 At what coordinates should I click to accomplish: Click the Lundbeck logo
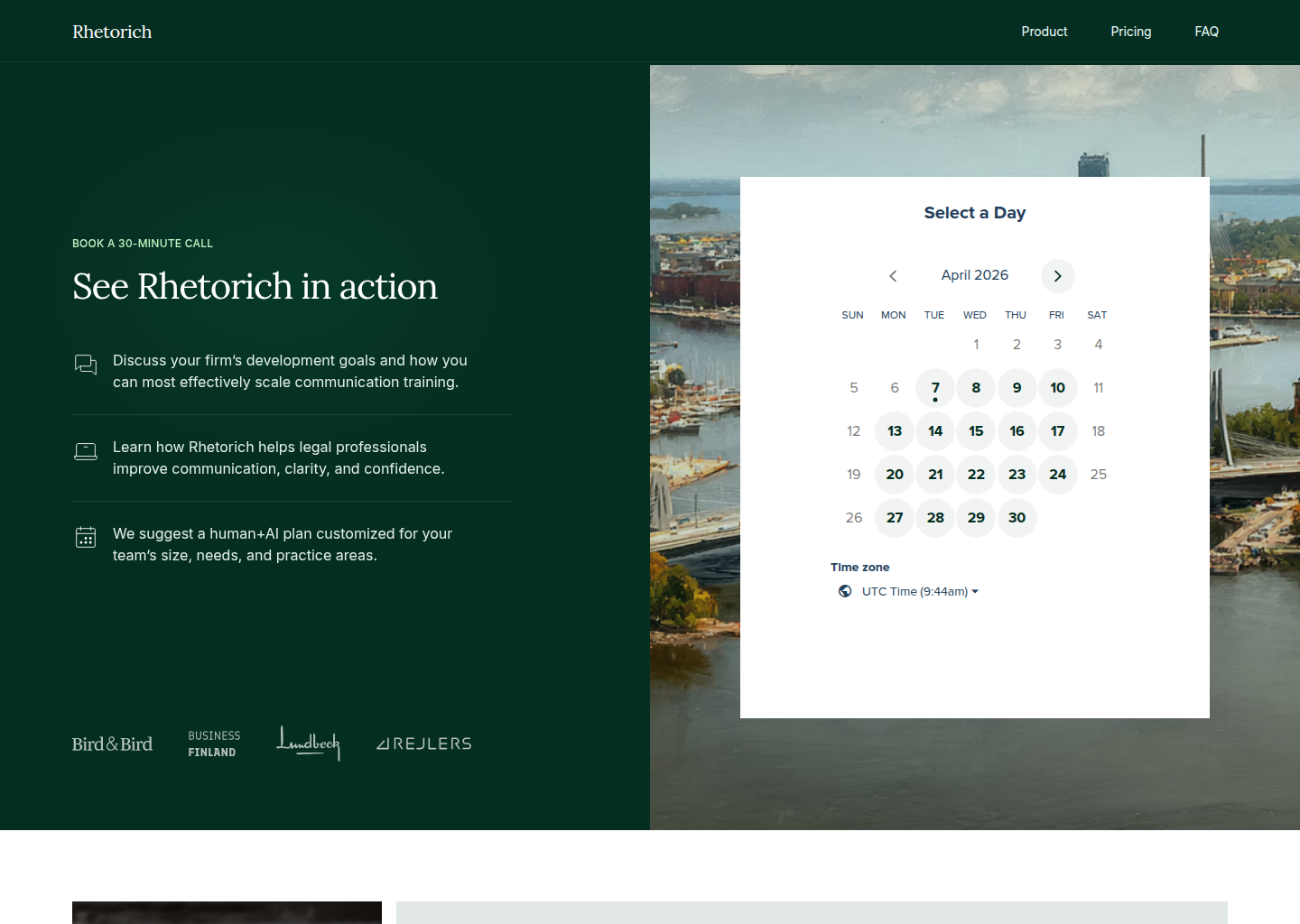click(x=308, y=743)
